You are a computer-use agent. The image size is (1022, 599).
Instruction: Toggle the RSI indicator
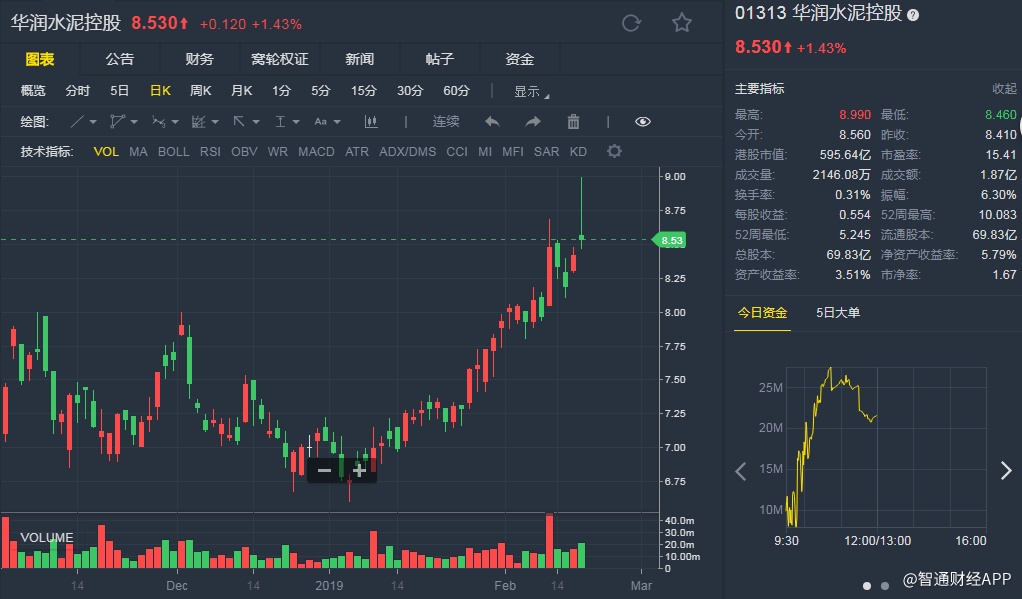pos(210,152)
